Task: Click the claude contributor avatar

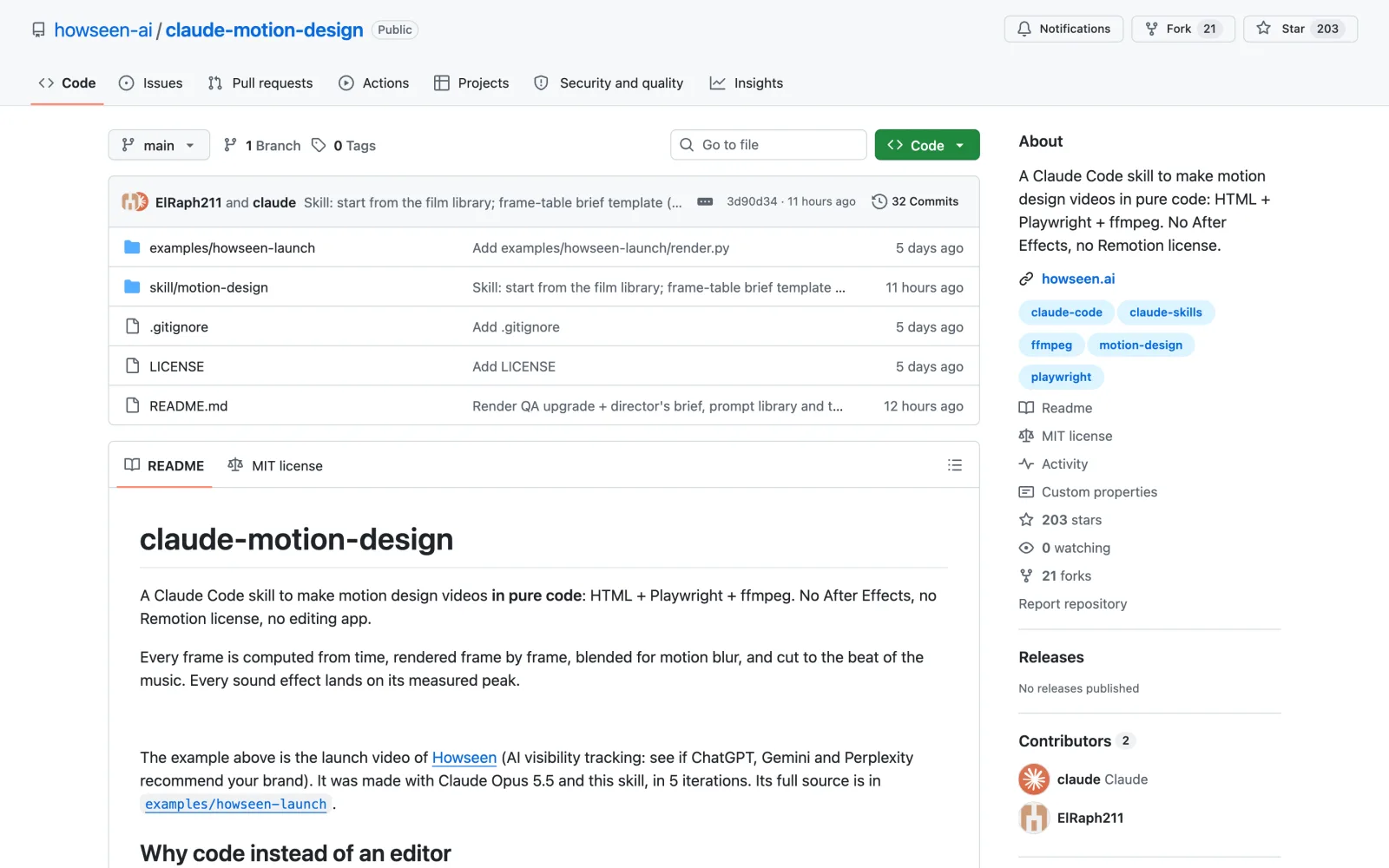Action: (1034, 779)
